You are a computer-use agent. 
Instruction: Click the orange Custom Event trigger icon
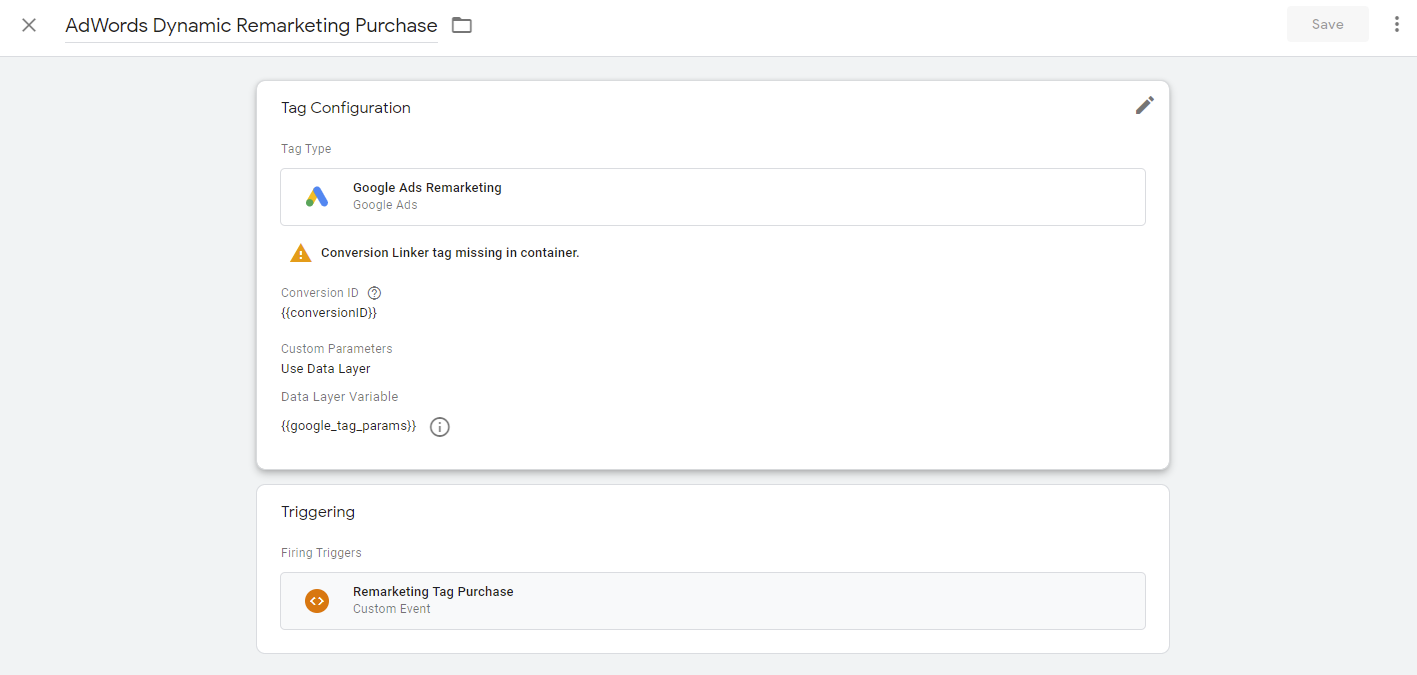(317, 600)
